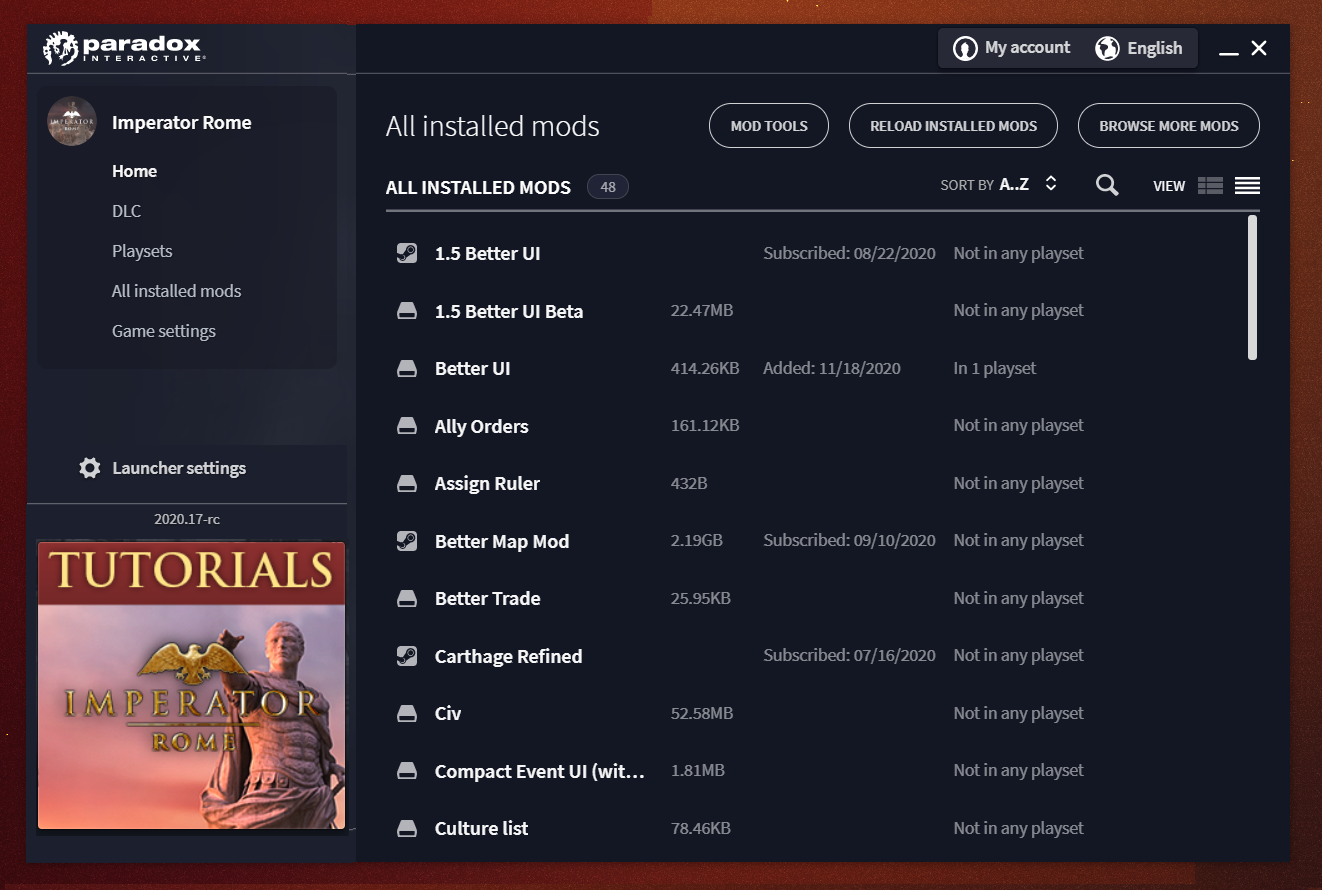Click the Steam icon beside Better Map Mod
Image resolution: width=1322 pixels, height=890 pixels.
click(406, 541)
